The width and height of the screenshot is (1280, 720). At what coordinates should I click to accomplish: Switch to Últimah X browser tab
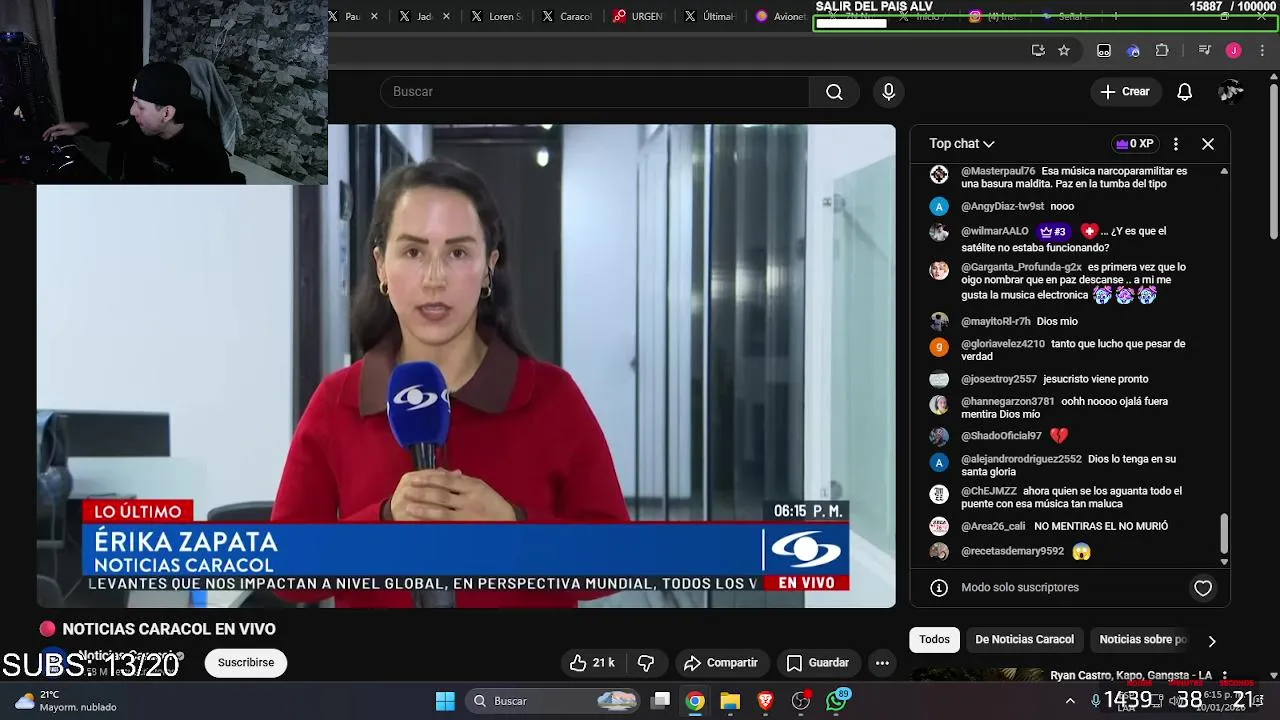click(x=710, y=16)
